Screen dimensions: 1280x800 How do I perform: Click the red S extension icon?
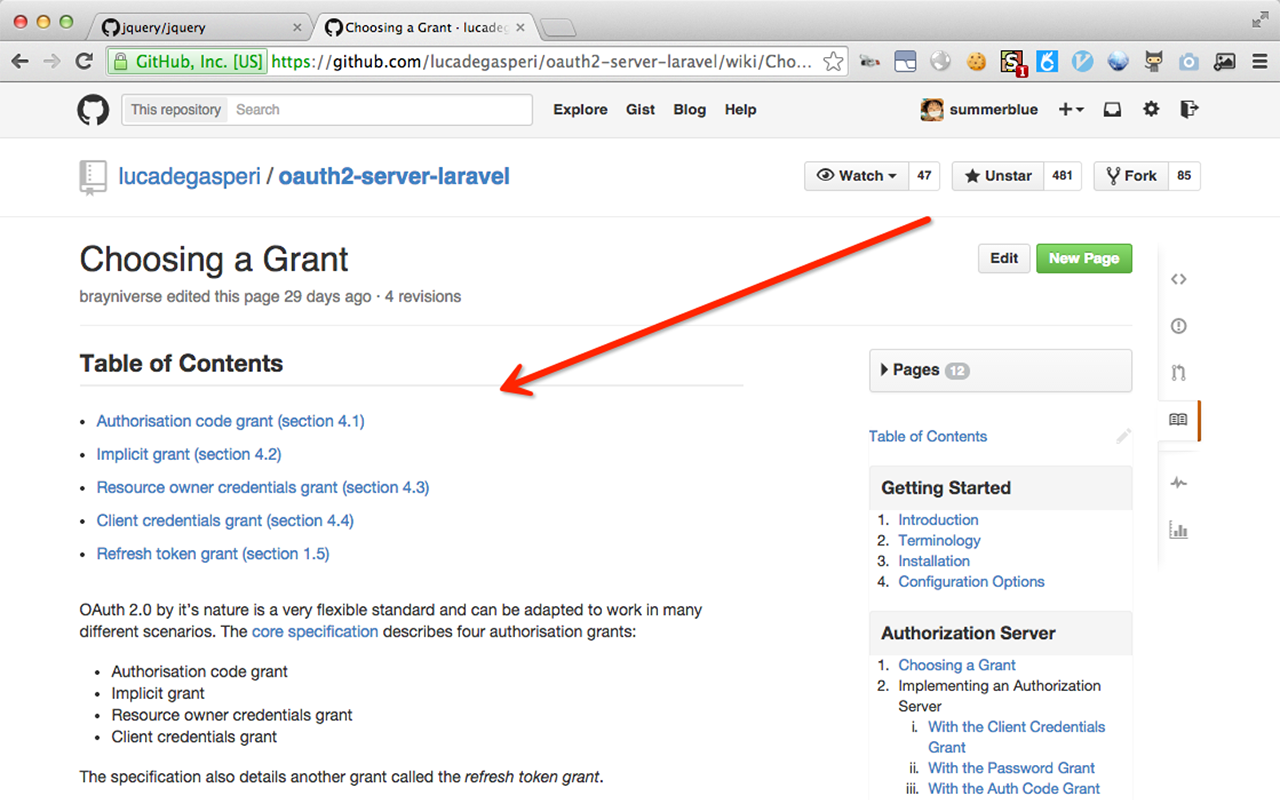(1013, 63)
